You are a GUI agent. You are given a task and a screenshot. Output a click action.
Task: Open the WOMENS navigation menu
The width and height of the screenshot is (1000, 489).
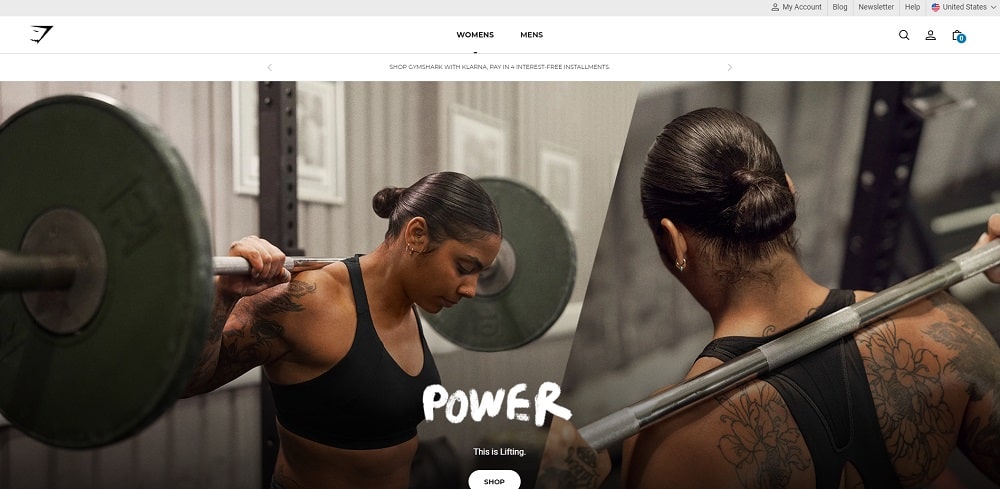click(x=475, y=35)
